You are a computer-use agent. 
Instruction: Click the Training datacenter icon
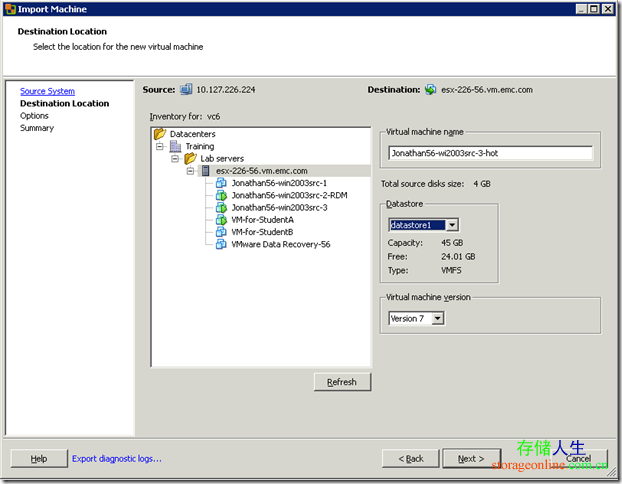pos(175,146)
